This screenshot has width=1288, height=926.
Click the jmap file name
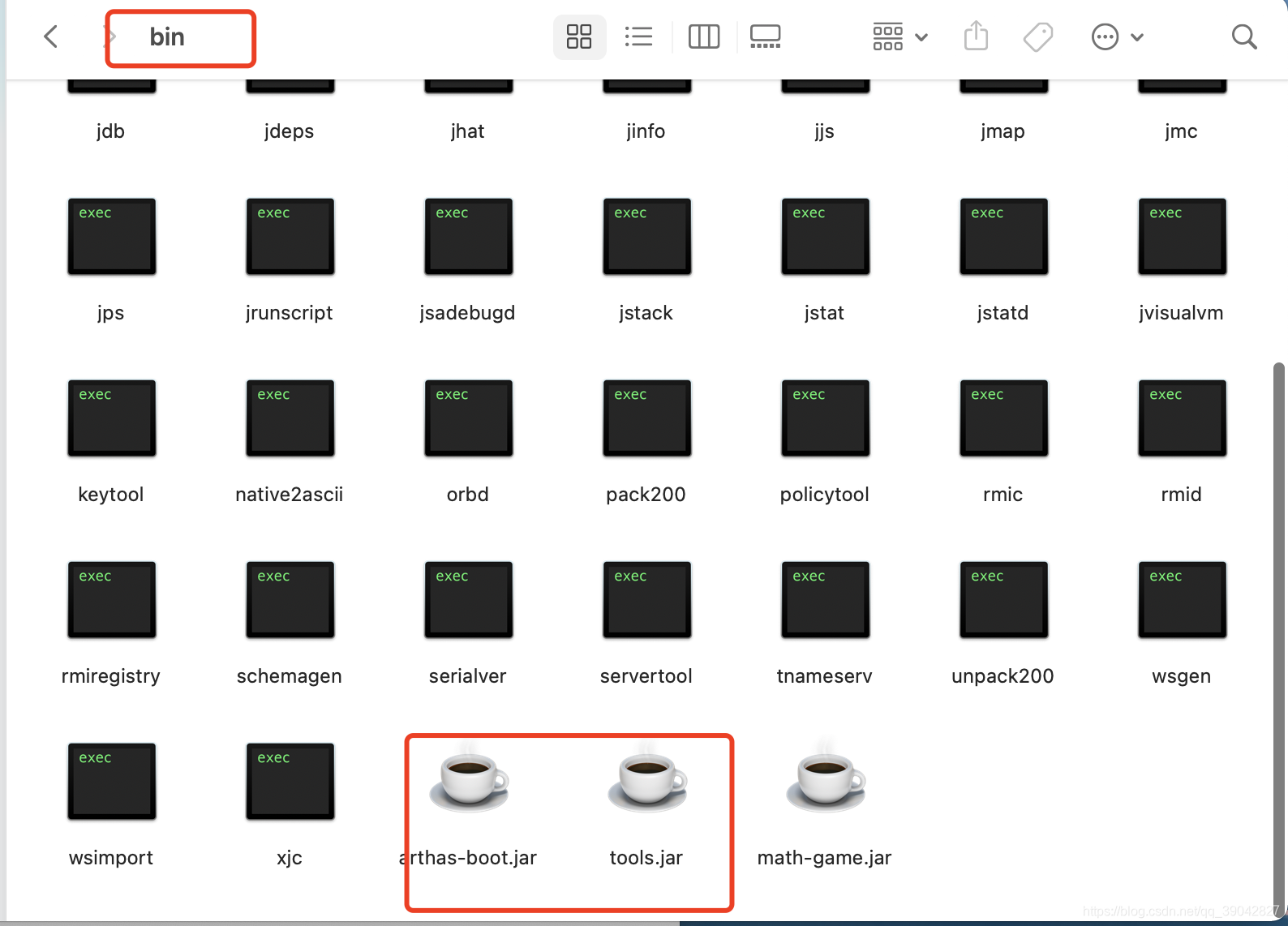(x=1002, y=131)
